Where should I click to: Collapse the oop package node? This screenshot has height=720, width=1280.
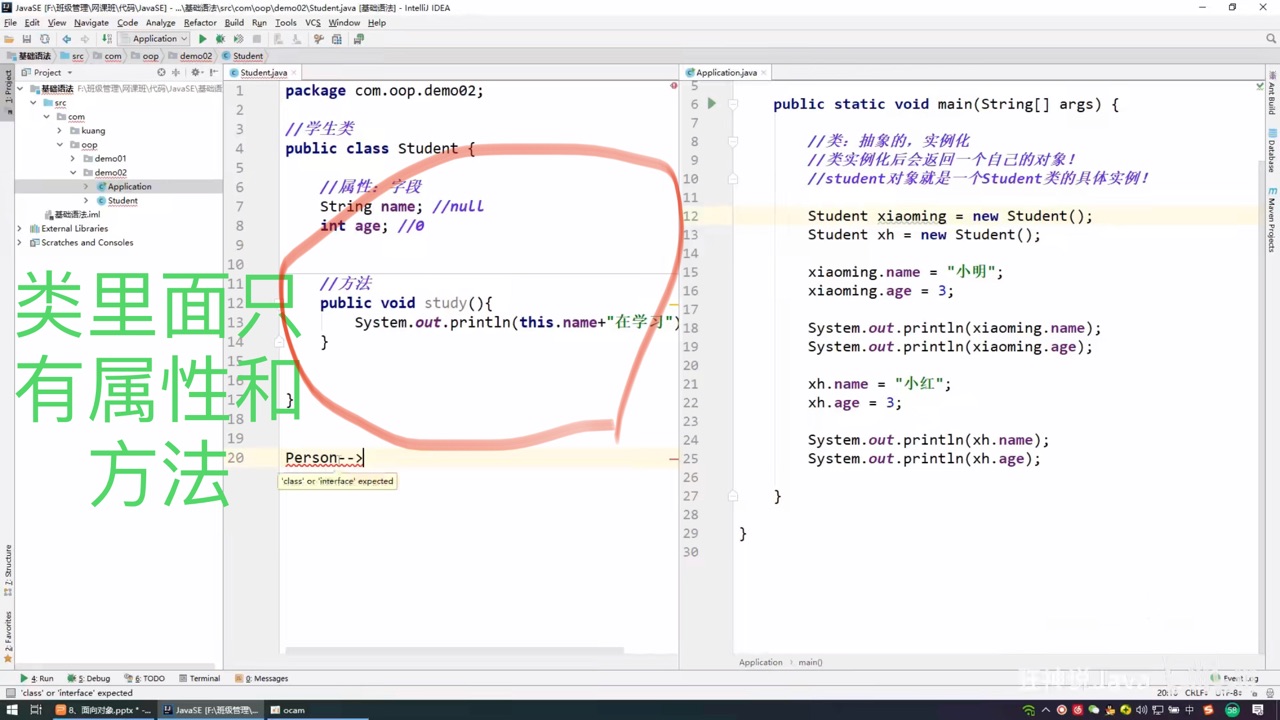click(59, 145)
